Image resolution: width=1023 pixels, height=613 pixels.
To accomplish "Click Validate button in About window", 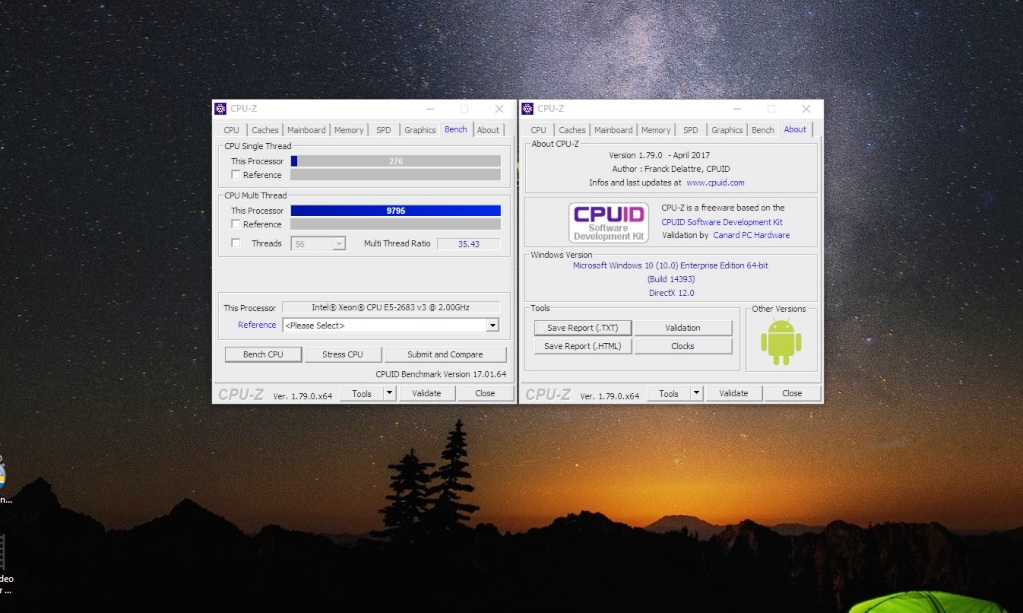I will pos(733,393).
